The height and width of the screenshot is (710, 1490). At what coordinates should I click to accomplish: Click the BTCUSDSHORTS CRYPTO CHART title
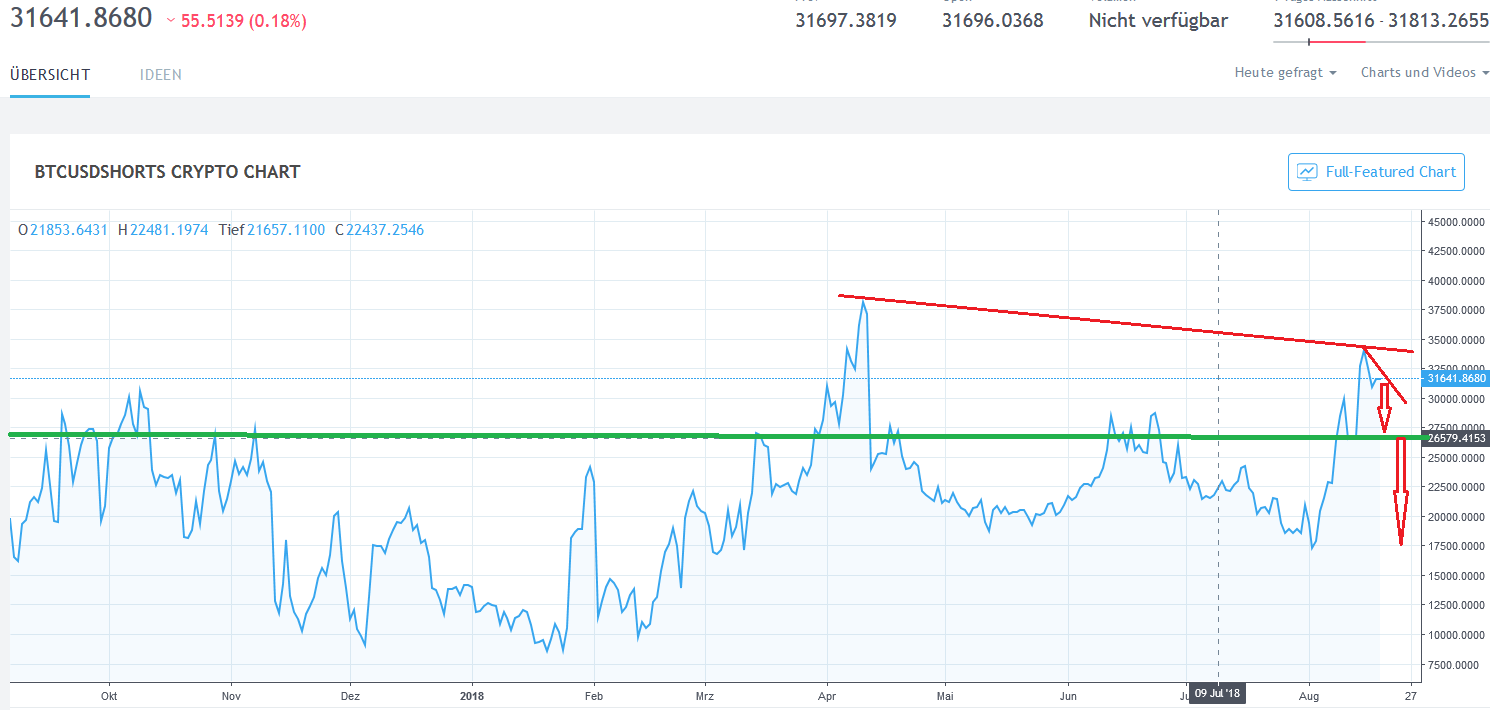166,171
